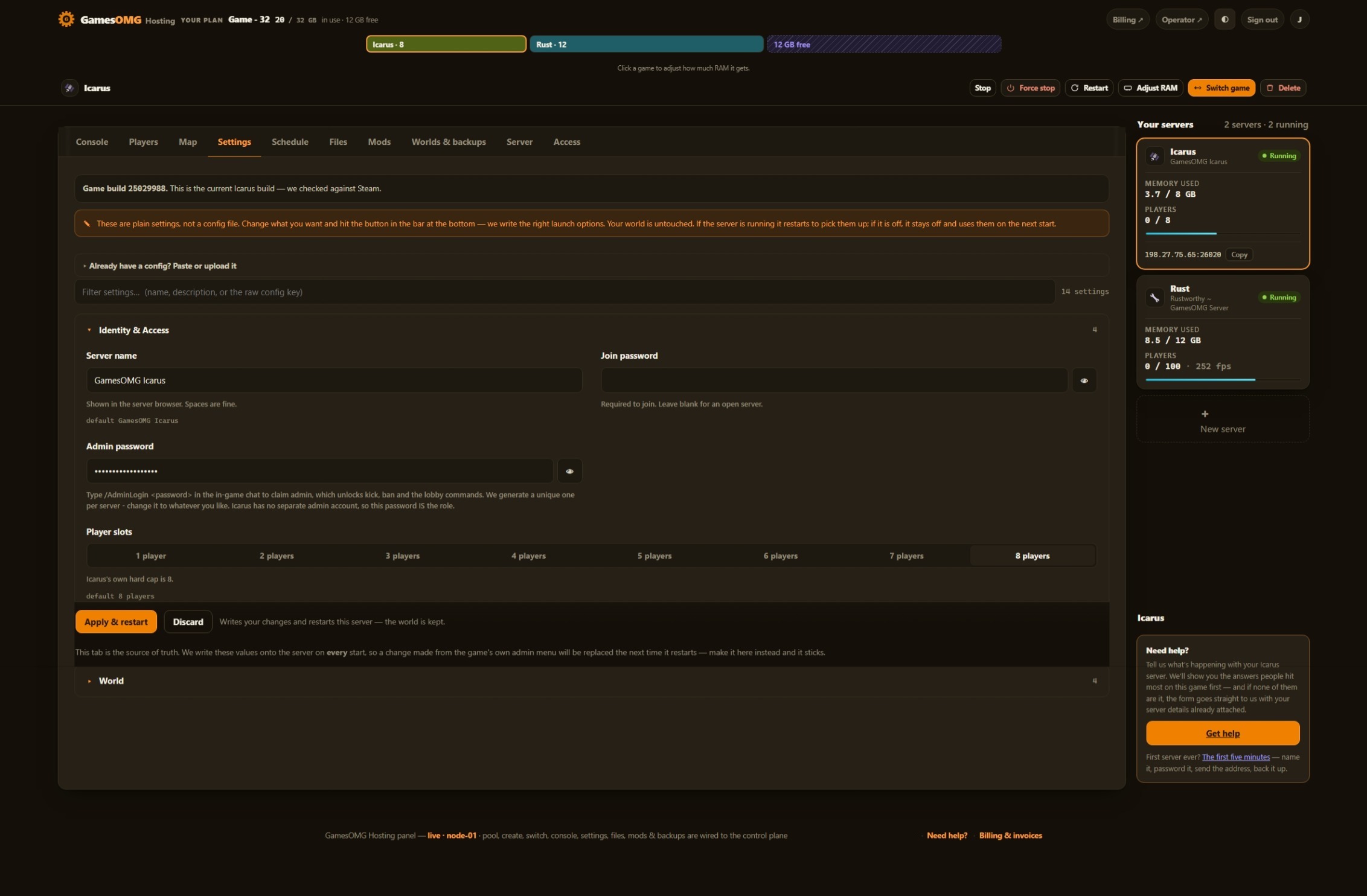
Task: Open the user avatar J button
Action: click(x=1299, y=19)
